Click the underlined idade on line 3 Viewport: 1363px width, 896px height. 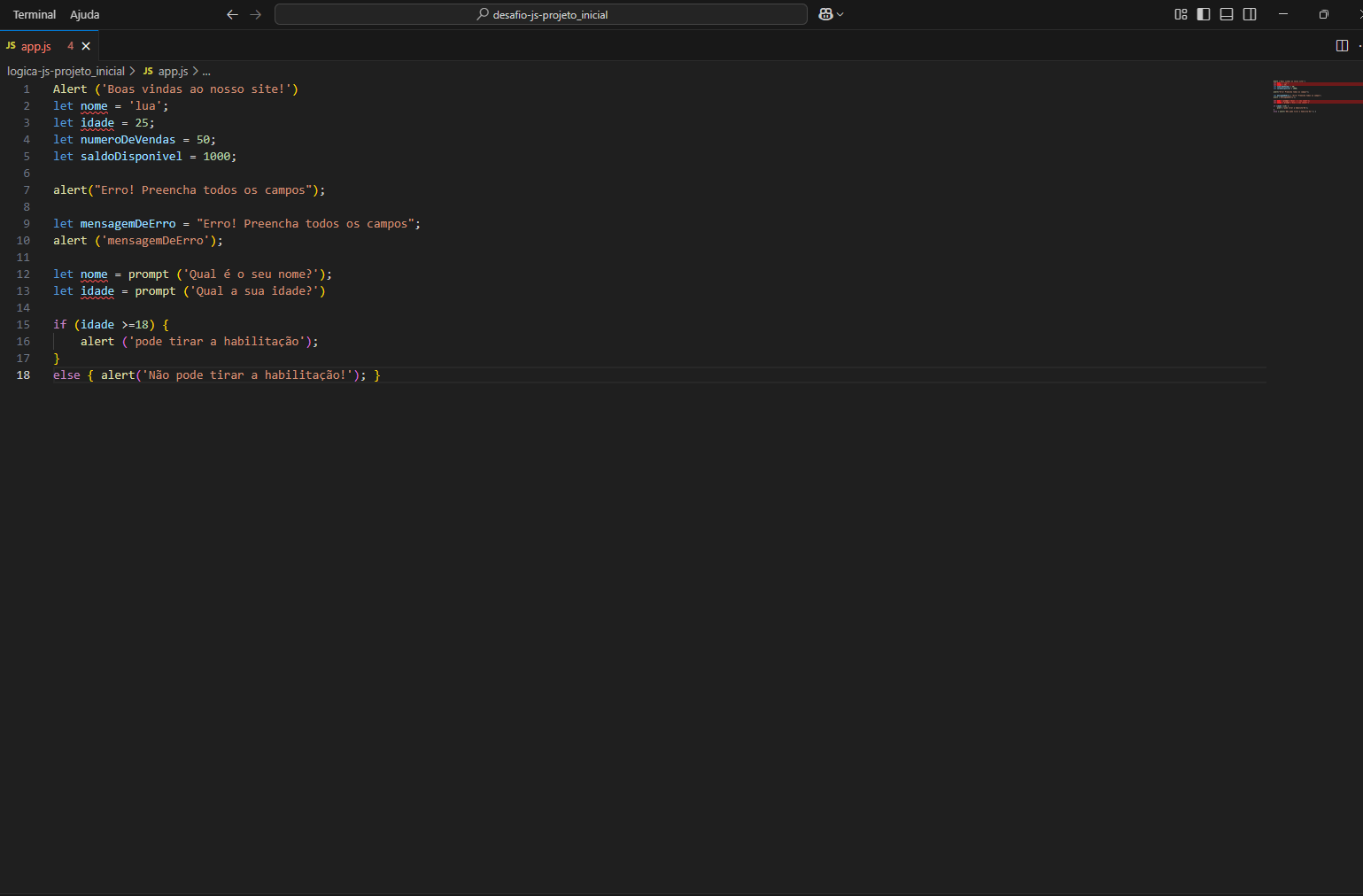tap(97, 122)
